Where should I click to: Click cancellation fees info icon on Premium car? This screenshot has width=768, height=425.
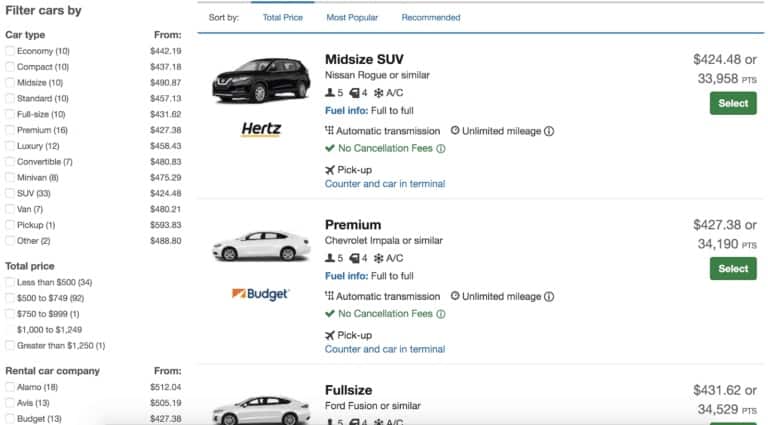441,314
